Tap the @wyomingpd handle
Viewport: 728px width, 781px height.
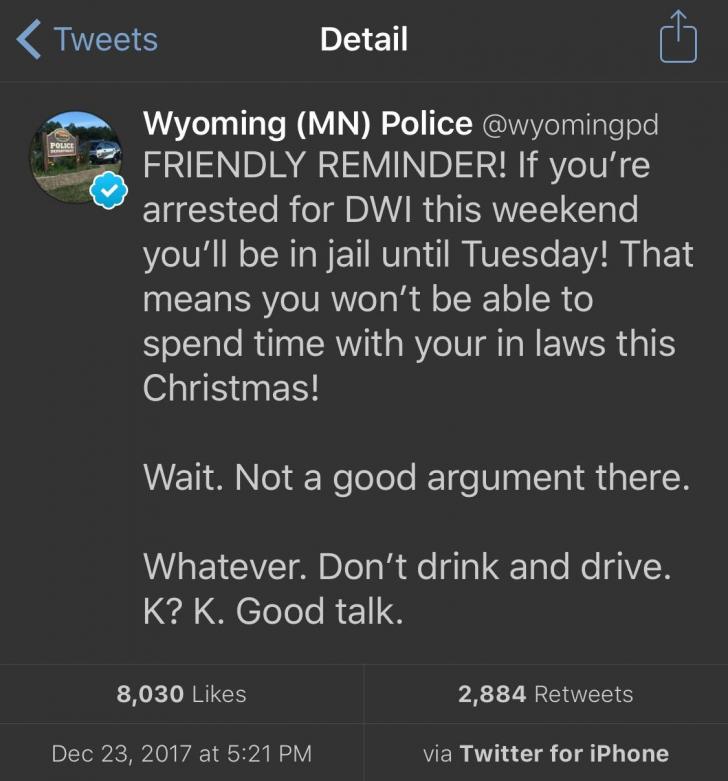coord(570,126)
